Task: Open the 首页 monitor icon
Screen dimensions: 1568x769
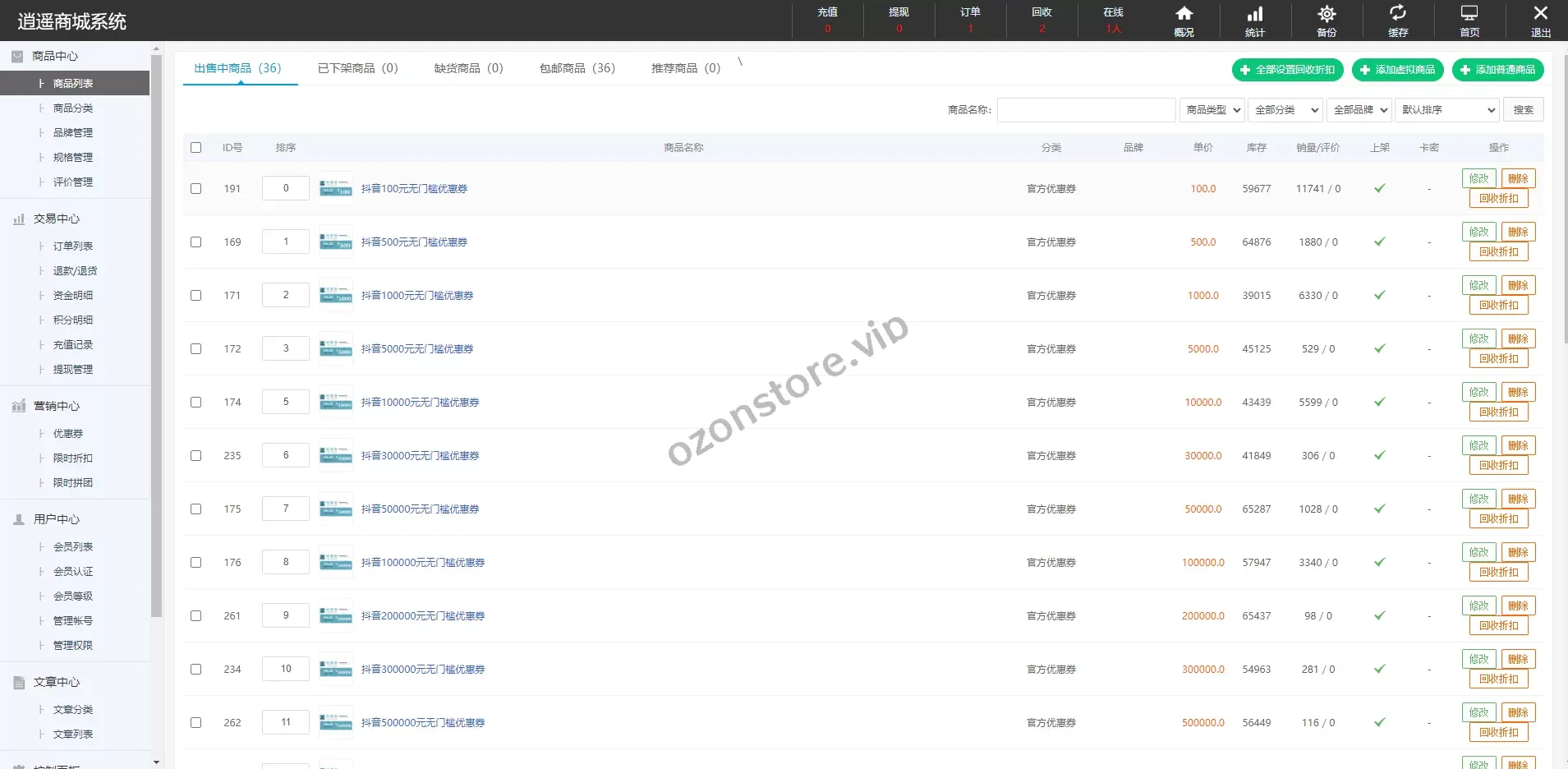Action: coord(1469,13)
